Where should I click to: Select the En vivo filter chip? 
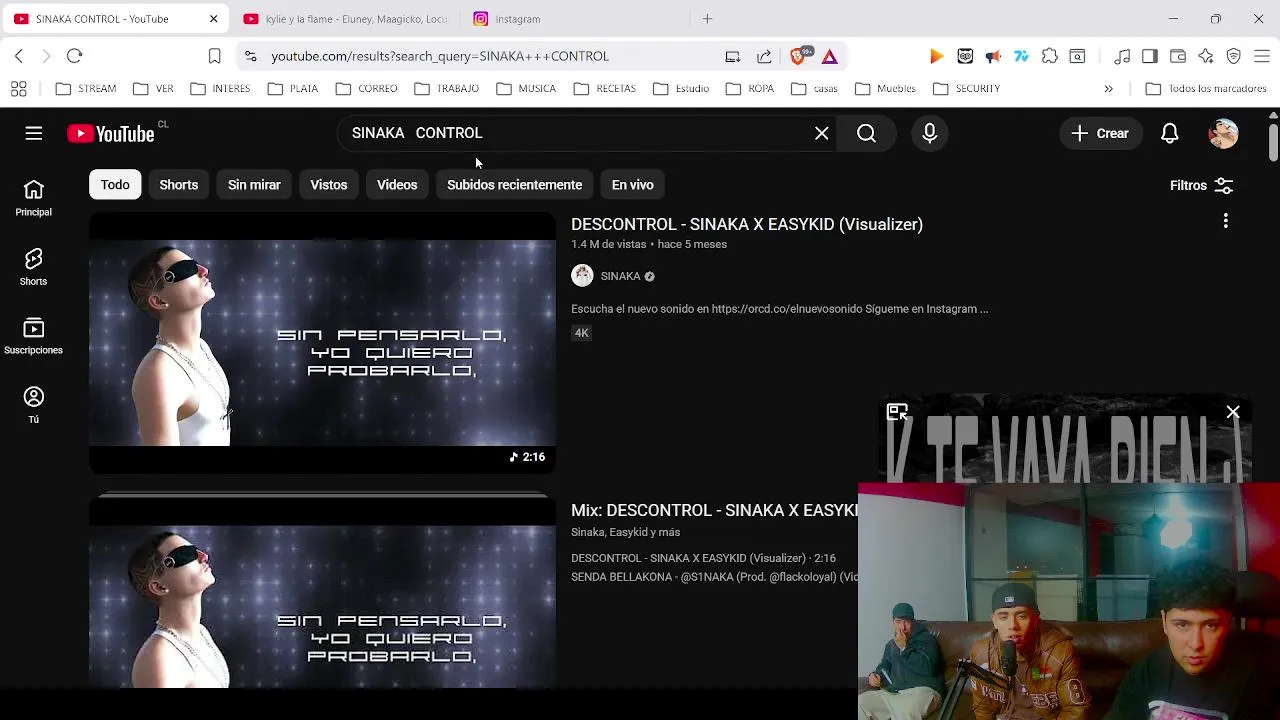633,185
